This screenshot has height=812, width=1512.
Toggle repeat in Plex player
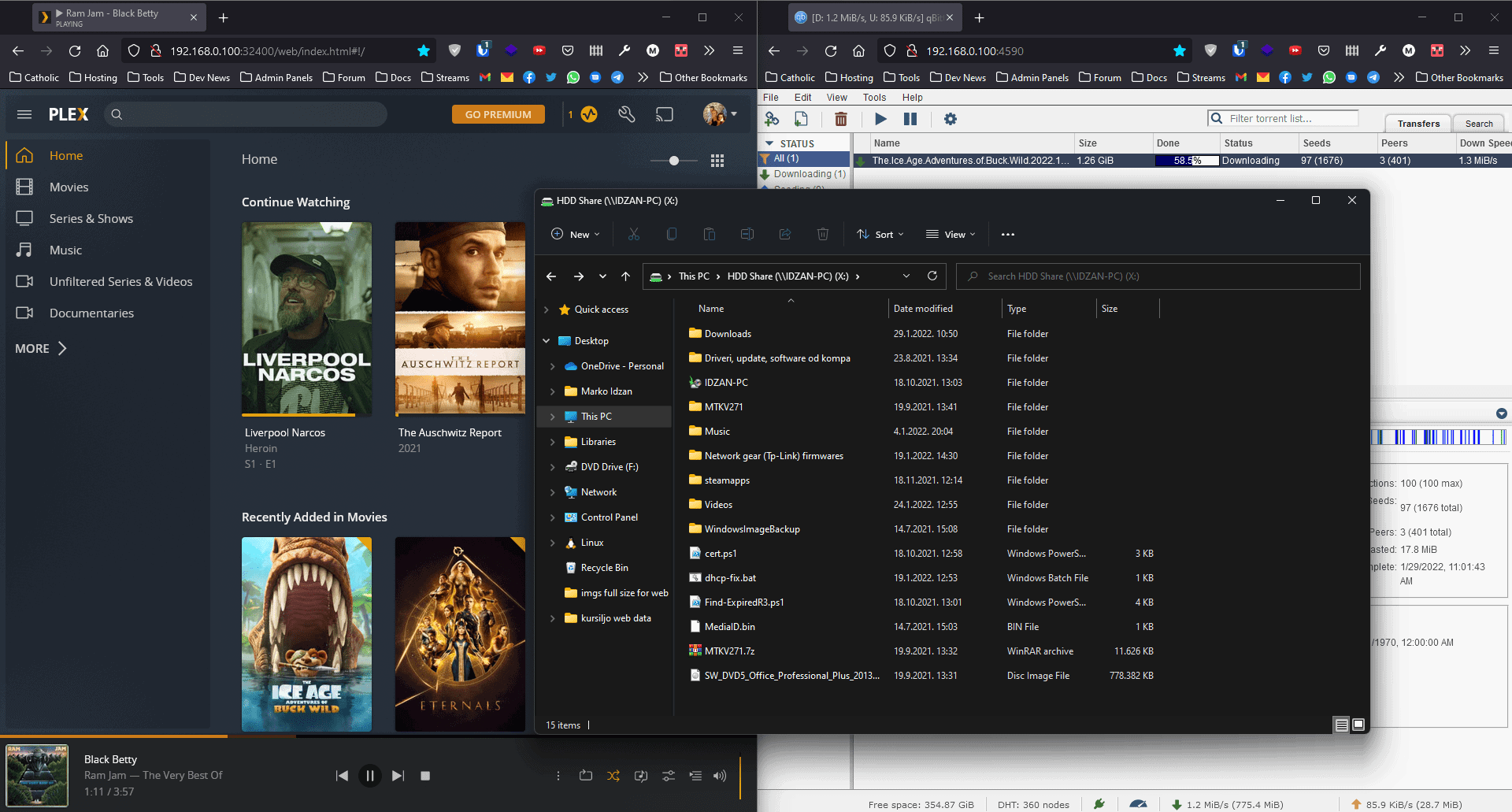tap(586, 776)
